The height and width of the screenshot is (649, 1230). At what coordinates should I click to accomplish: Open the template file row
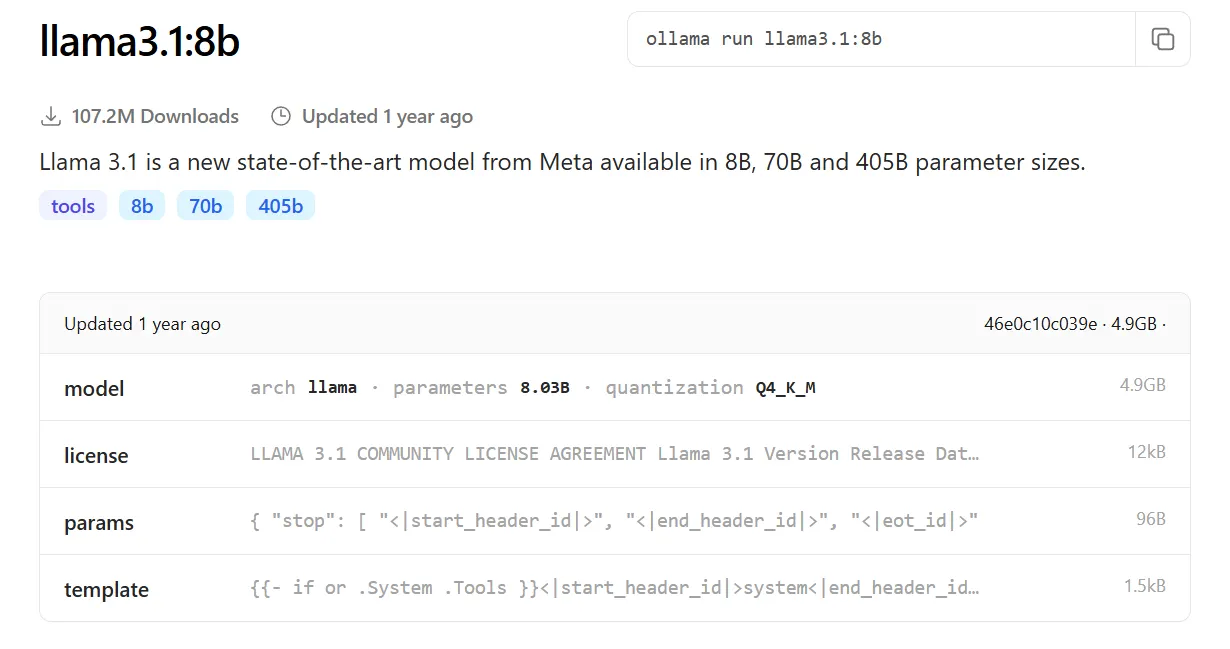106,589
